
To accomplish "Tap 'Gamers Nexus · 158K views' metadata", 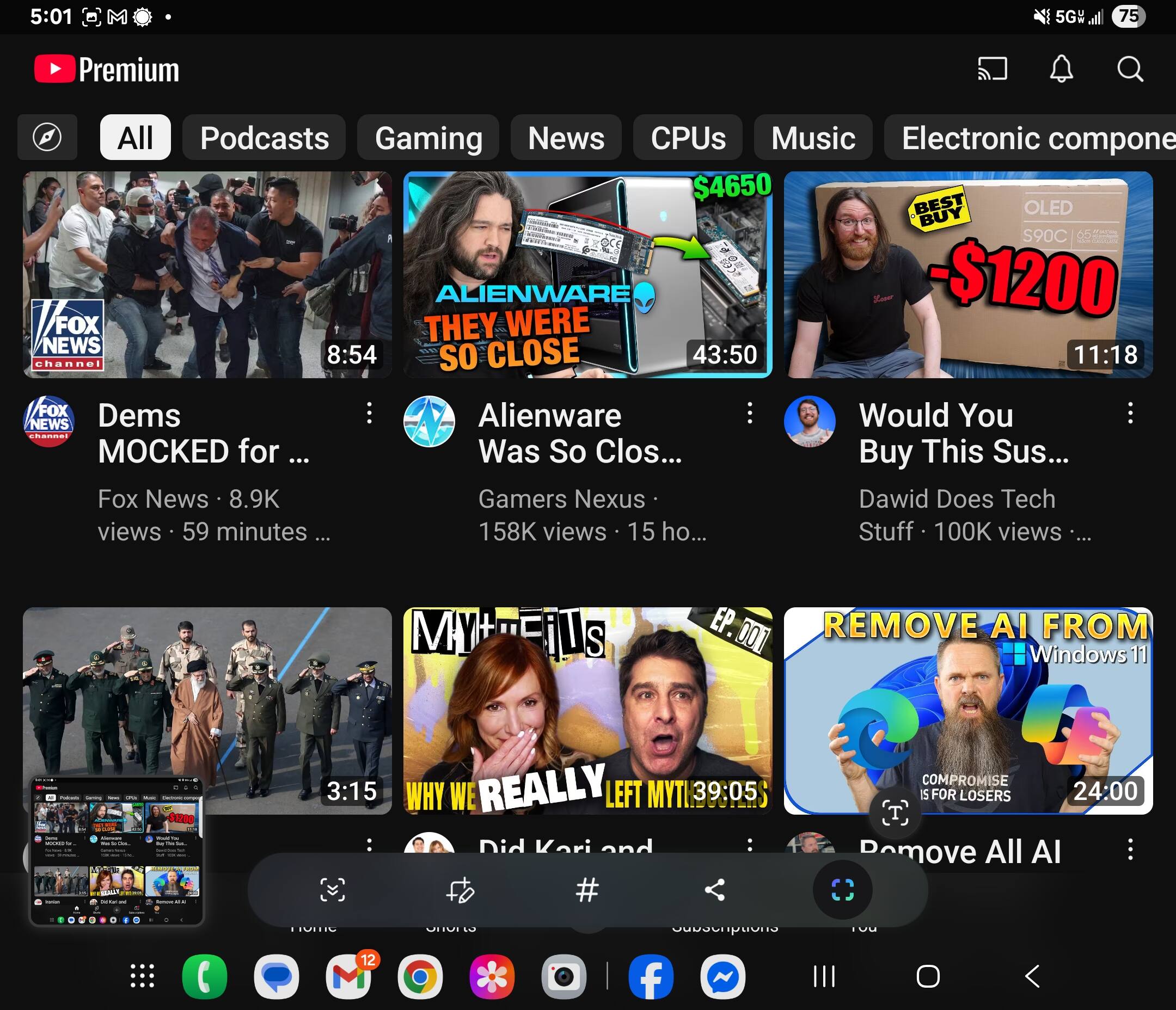I will pyautogui.click(x=592, y=515).
